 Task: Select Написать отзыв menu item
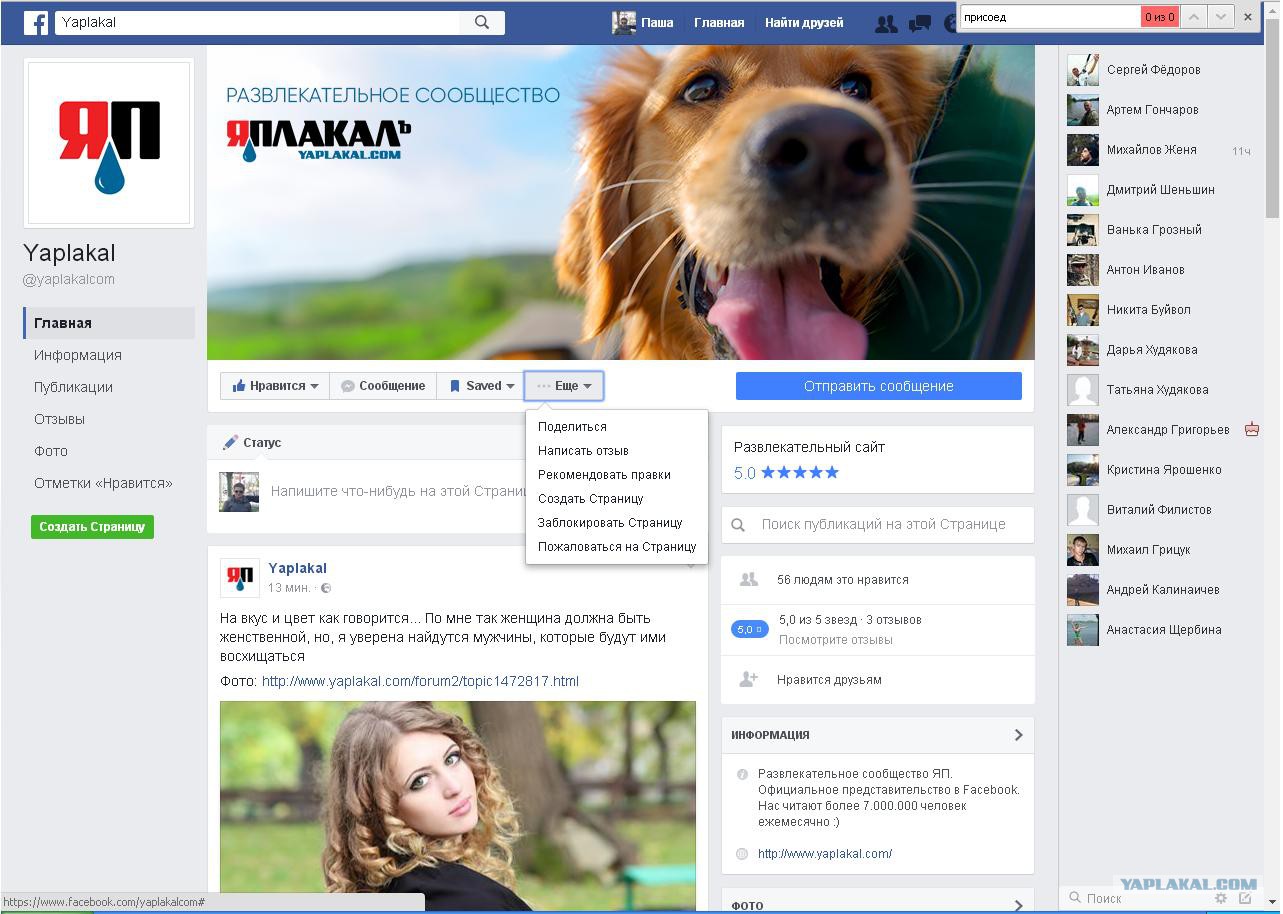click(x=583, y=451)
